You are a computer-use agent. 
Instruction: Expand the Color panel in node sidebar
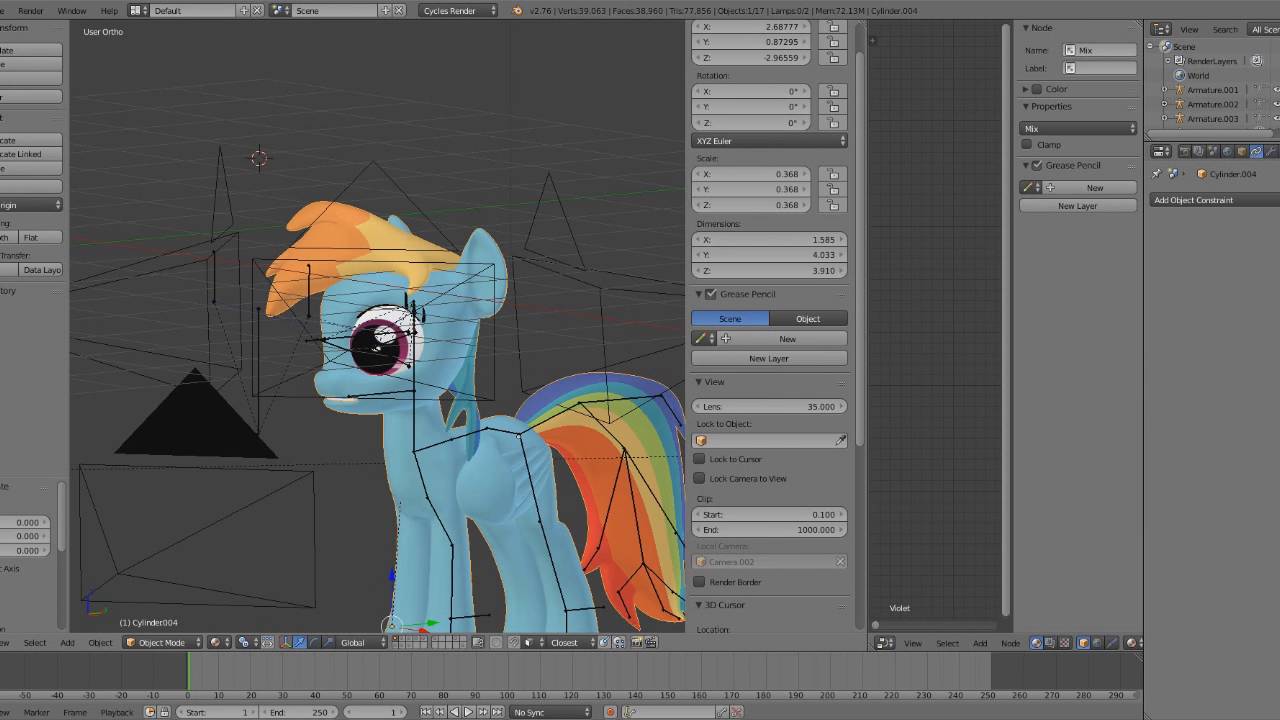point(1025,89)
